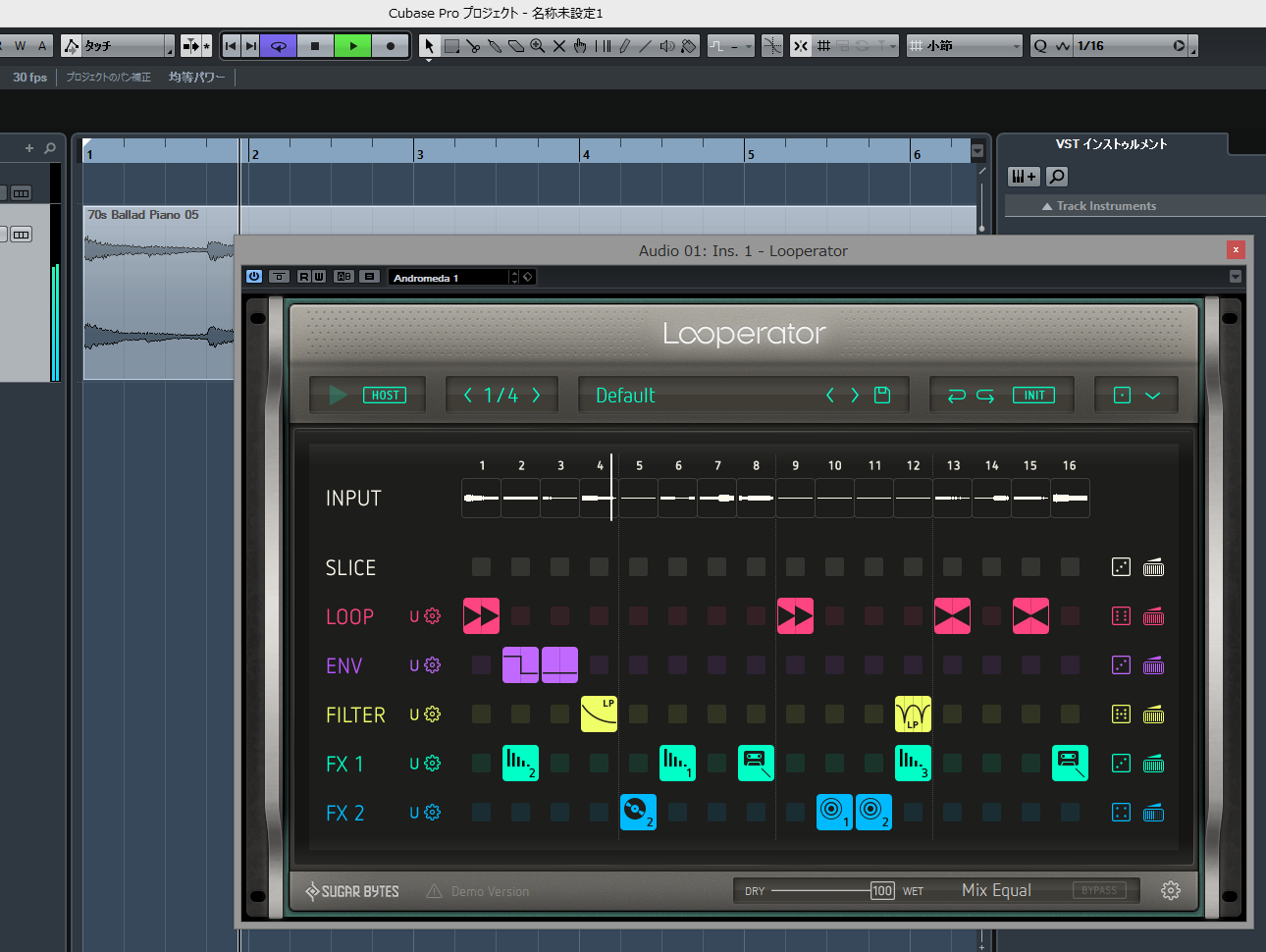The width and height of the screenshot is (1266, 952).
Task: Open the LOOP track settings gear
Action: (433, 616)
